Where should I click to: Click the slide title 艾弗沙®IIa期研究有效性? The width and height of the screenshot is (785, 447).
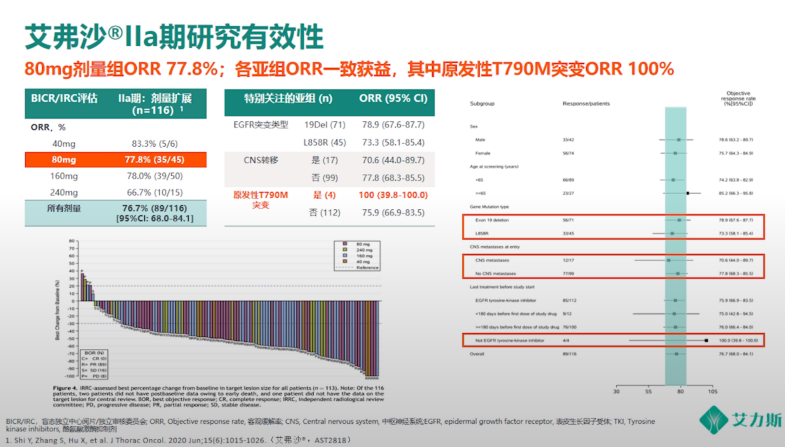pyautogui.click(x=173, y=35)
